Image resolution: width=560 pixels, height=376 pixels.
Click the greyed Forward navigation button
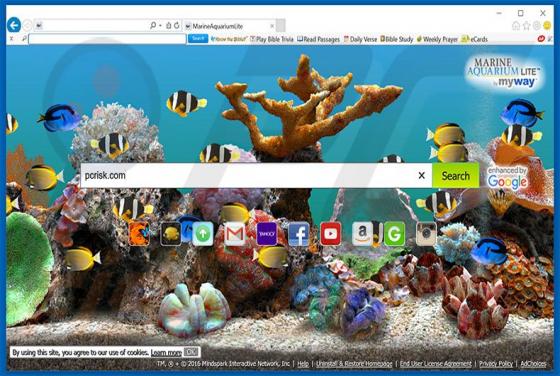(28, 26)
